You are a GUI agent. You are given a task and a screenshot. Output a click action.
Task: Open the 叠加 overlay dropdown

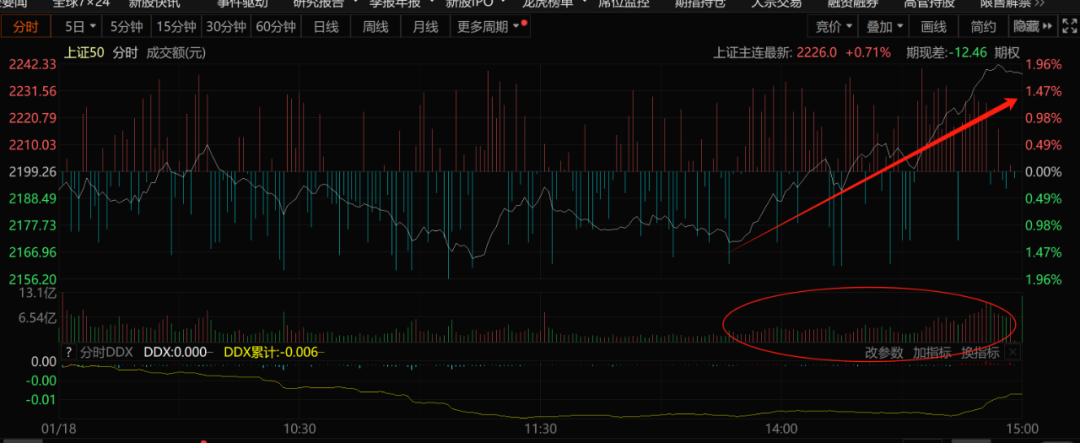884,28
